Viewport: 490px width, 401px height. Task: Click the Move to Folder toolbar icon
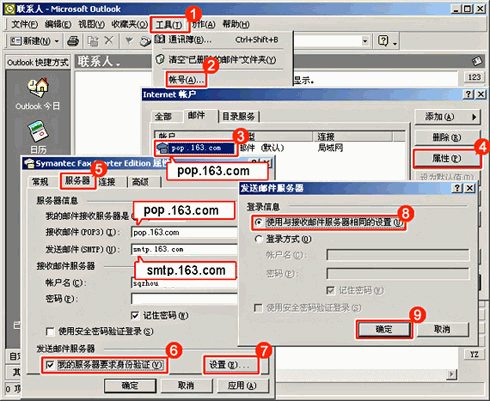[93, 41]
